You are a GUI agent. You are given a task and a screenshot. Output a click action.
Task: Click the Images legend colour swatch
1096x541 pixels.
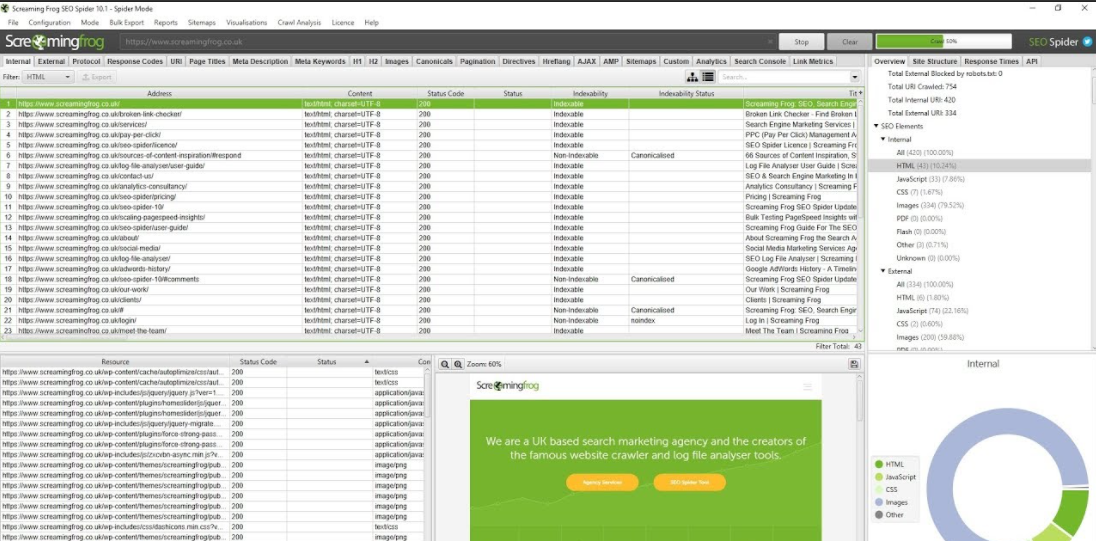[x=878, y=502]
